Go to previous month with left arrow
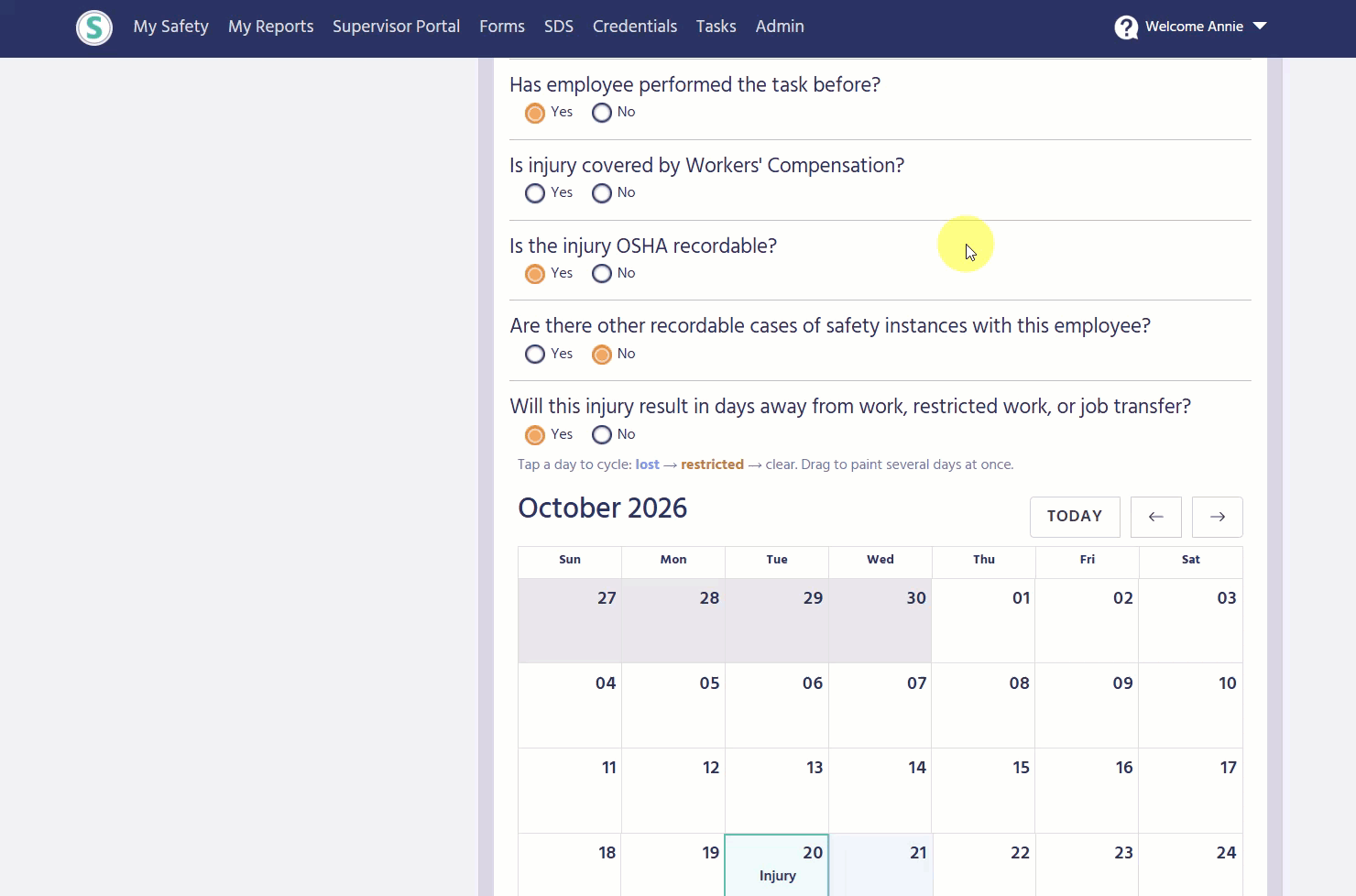 (x=1156, y=517)
